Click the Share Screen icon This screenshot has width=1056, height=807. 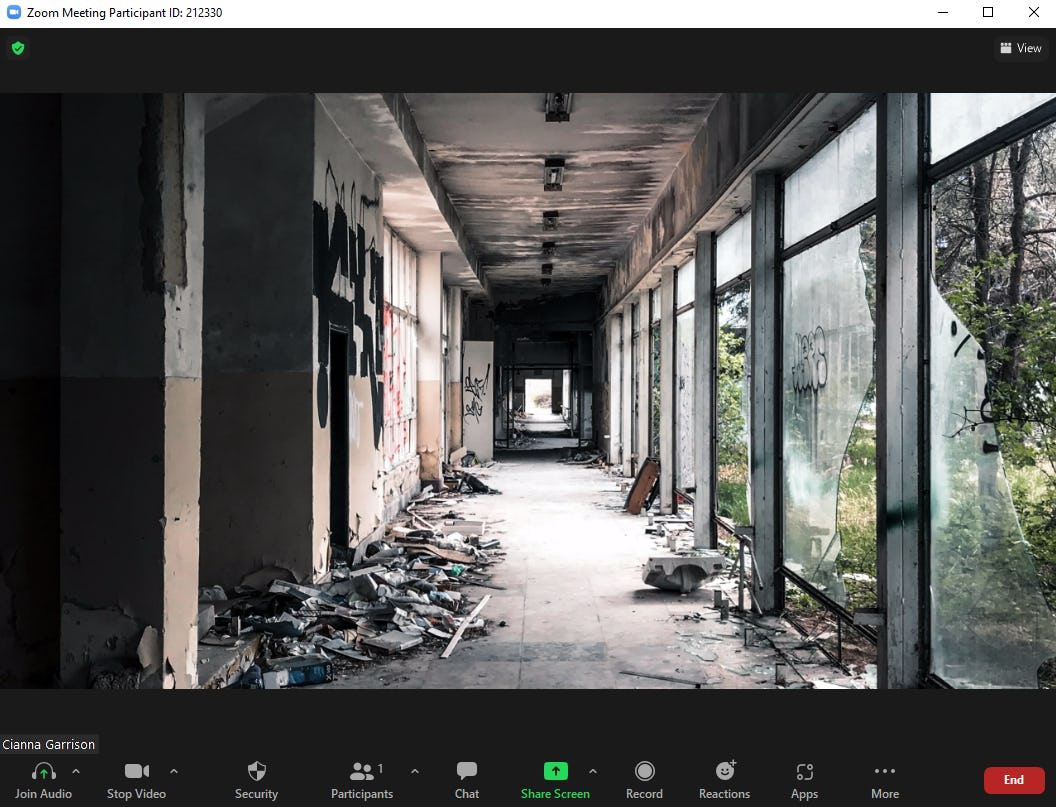pos(555,771)
